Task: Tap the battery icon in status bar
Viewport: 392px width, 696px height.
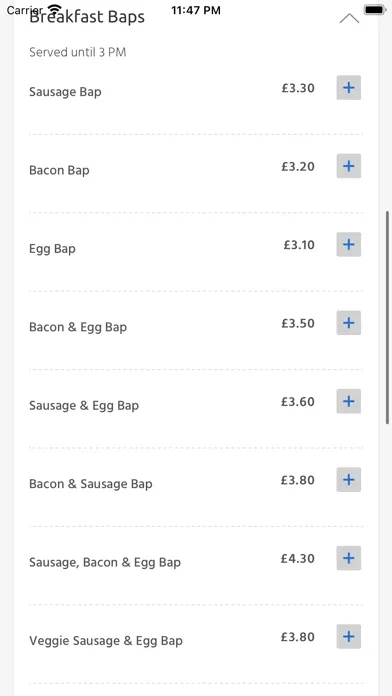Action: point(375,10)
